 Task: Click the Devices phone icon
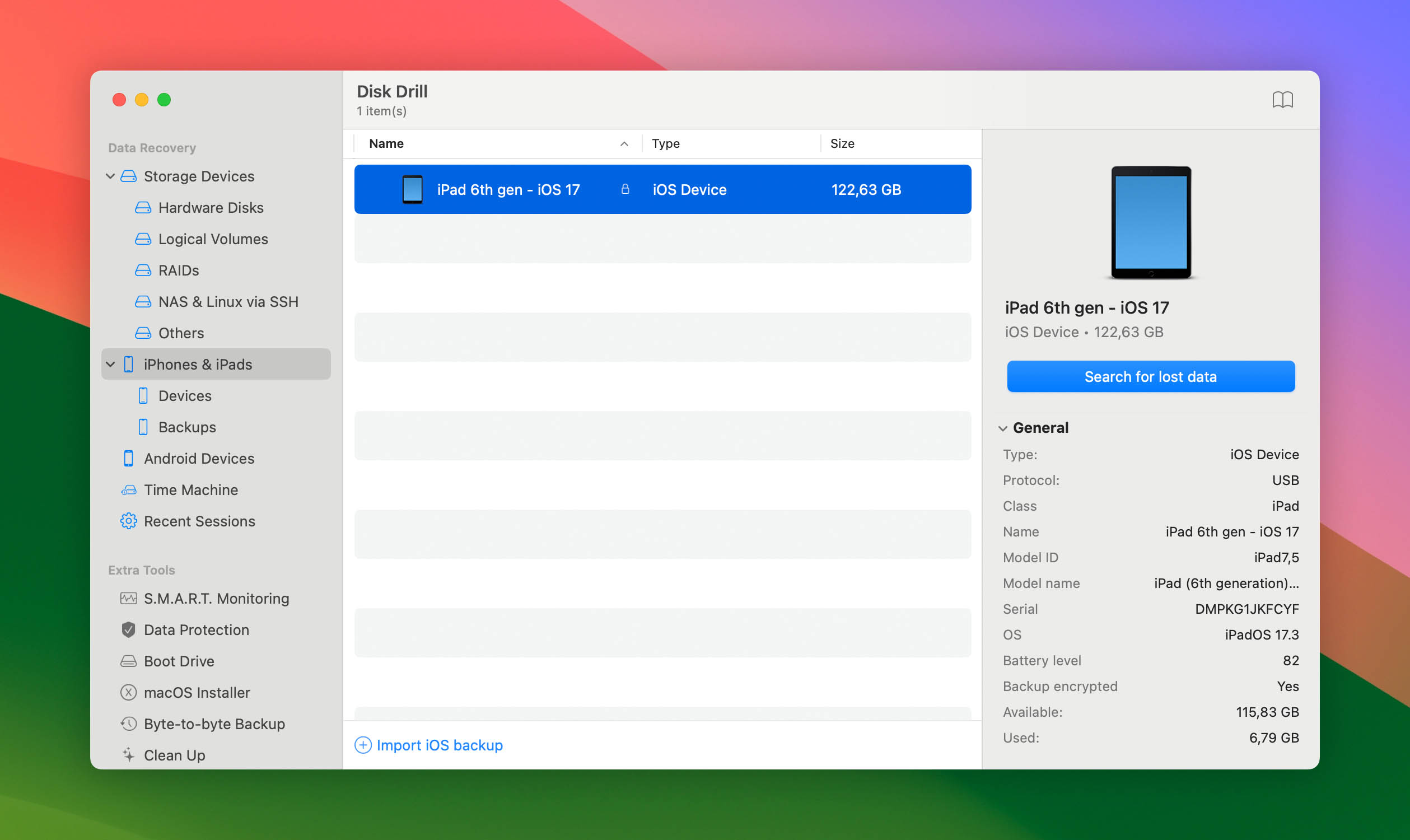coord(143,396)
